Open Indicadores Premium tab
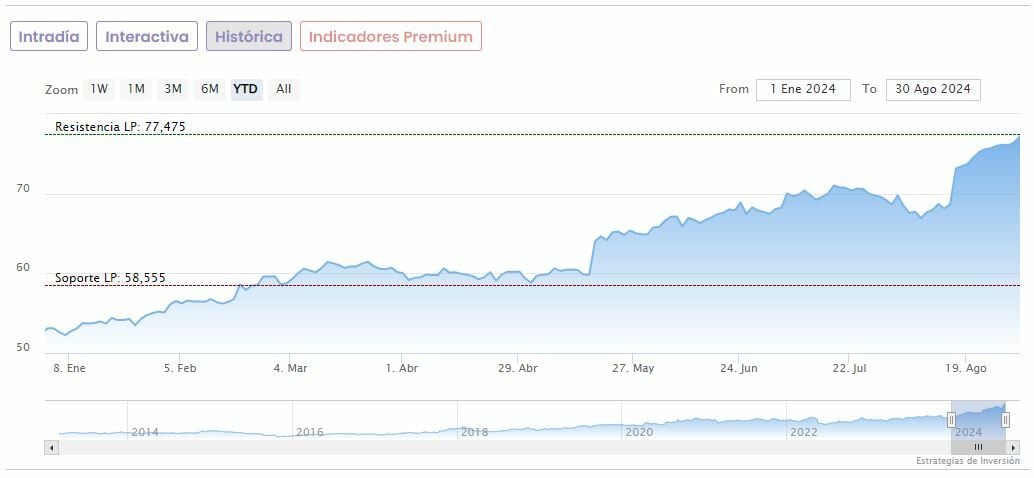The height and width of the screenshot is (478, 1034). (x=390, y=36)
